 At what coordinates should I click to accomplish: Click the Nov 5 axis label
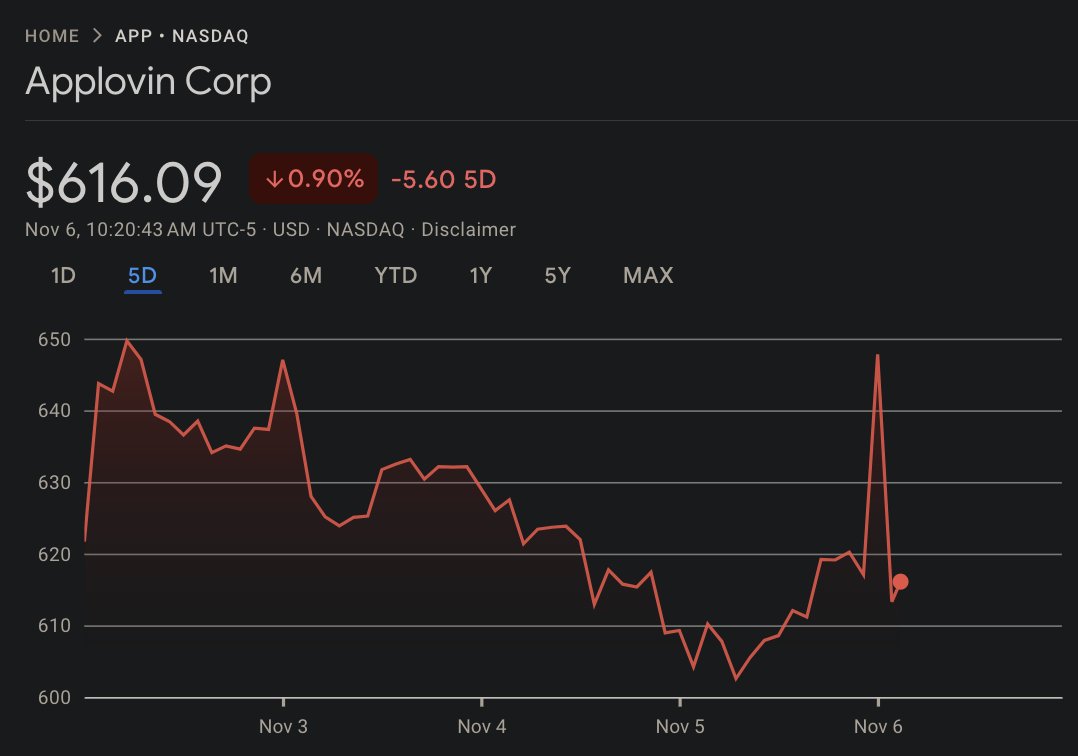click(681, 727)
